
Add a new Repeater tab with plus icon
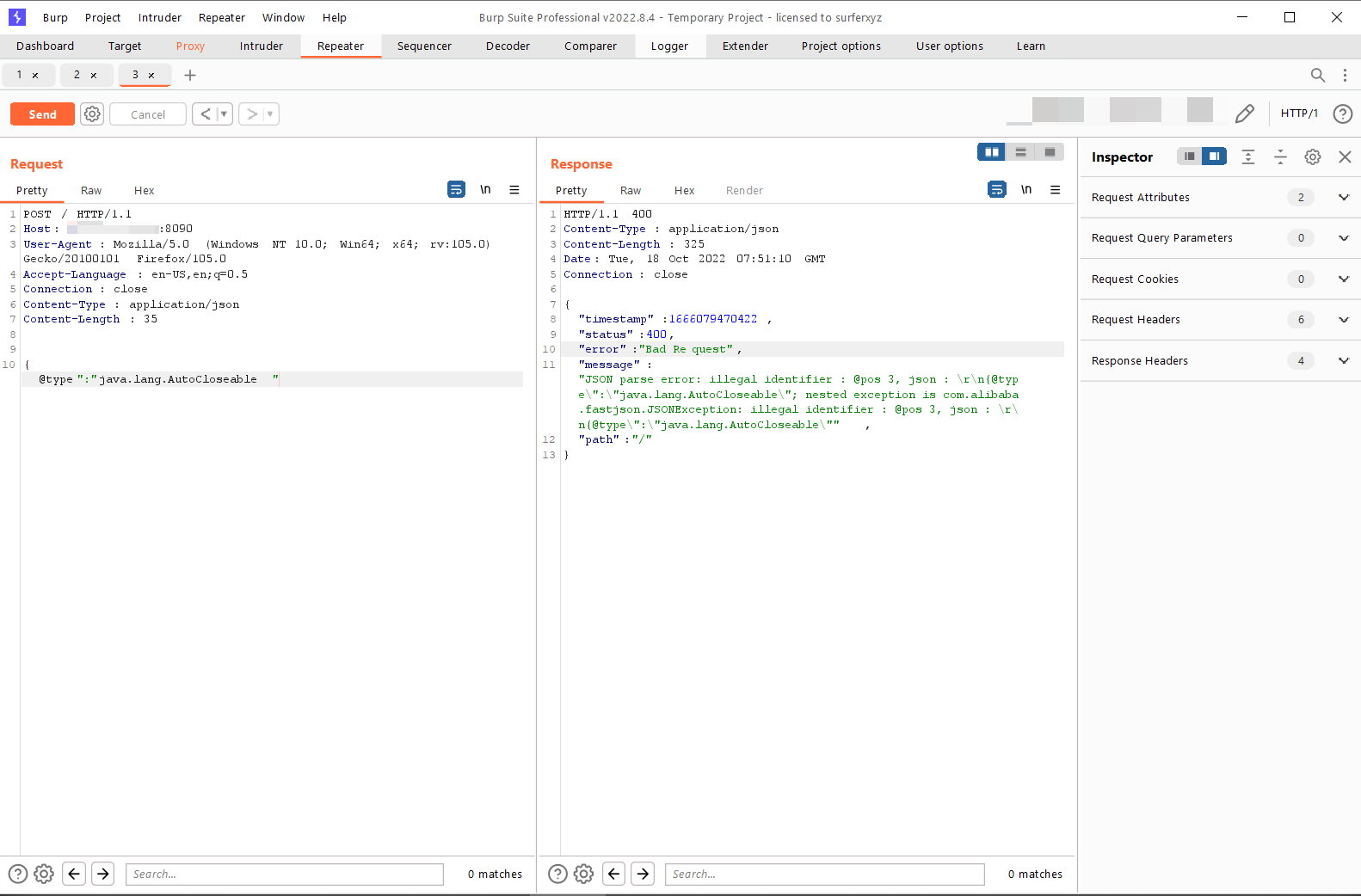coord(190,75)
